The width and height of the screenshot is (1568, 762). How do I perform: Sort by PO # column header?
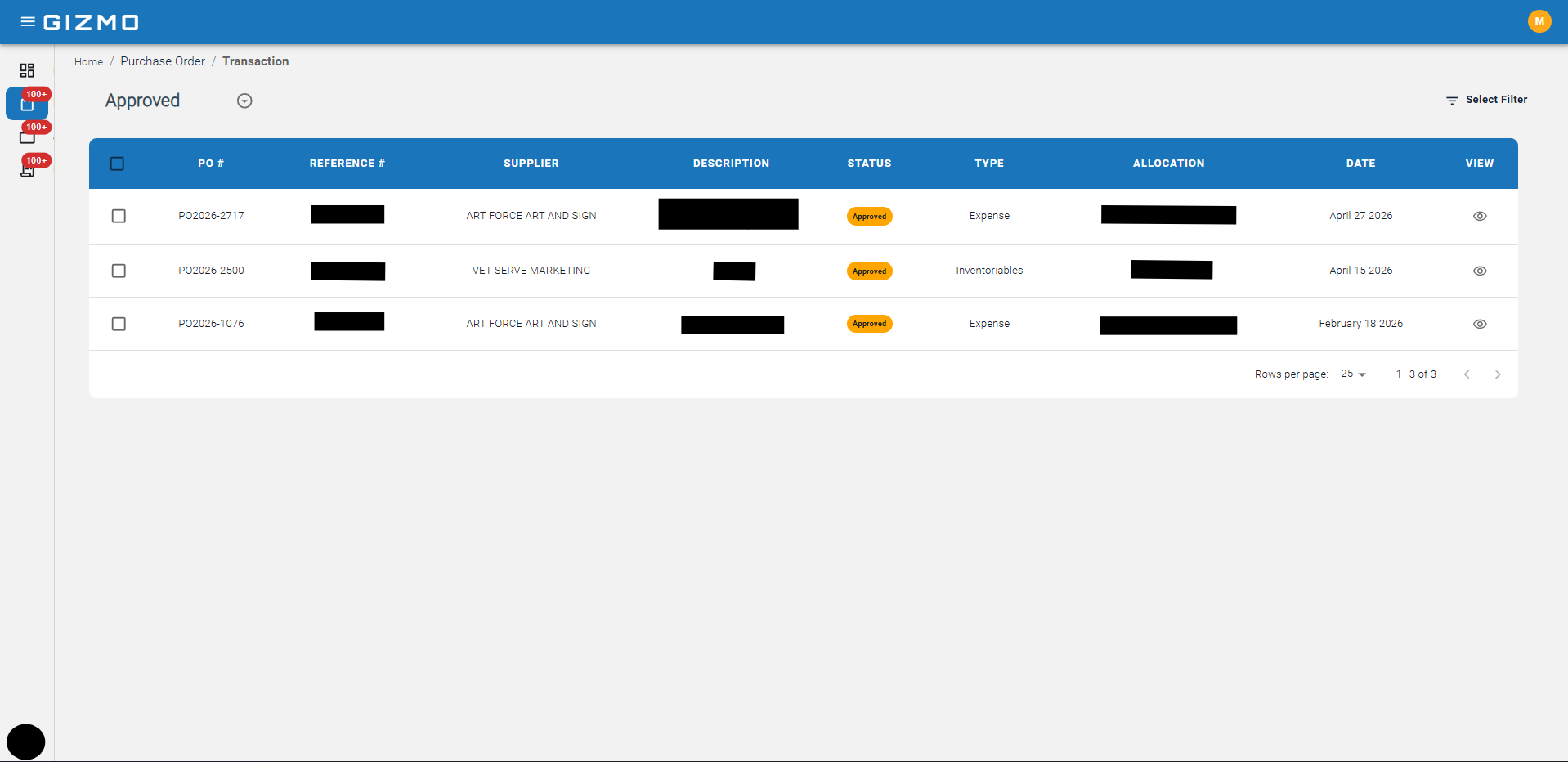pos(211,164)
